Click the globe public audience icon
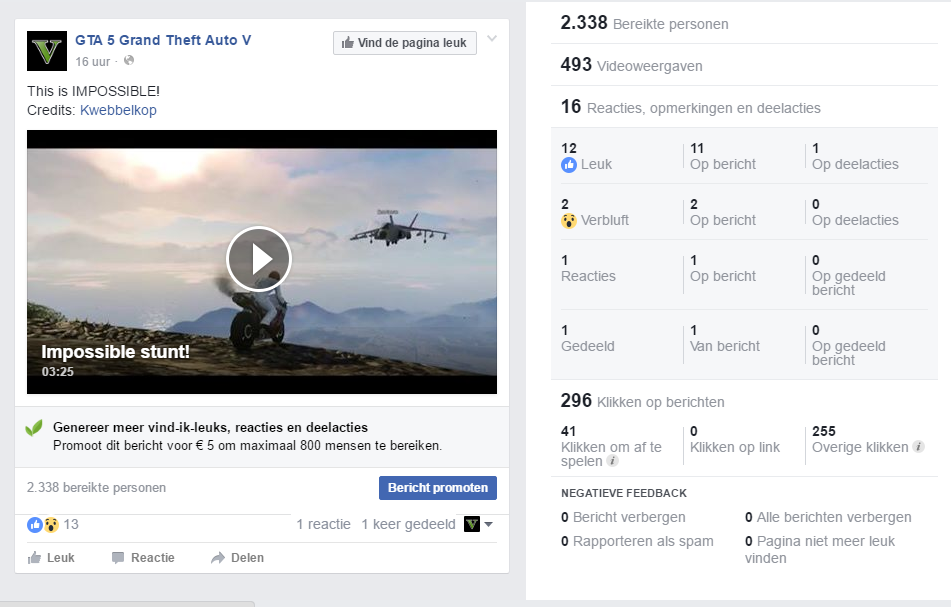This screenshot has height=607, width=951. (x=129, y=61)
